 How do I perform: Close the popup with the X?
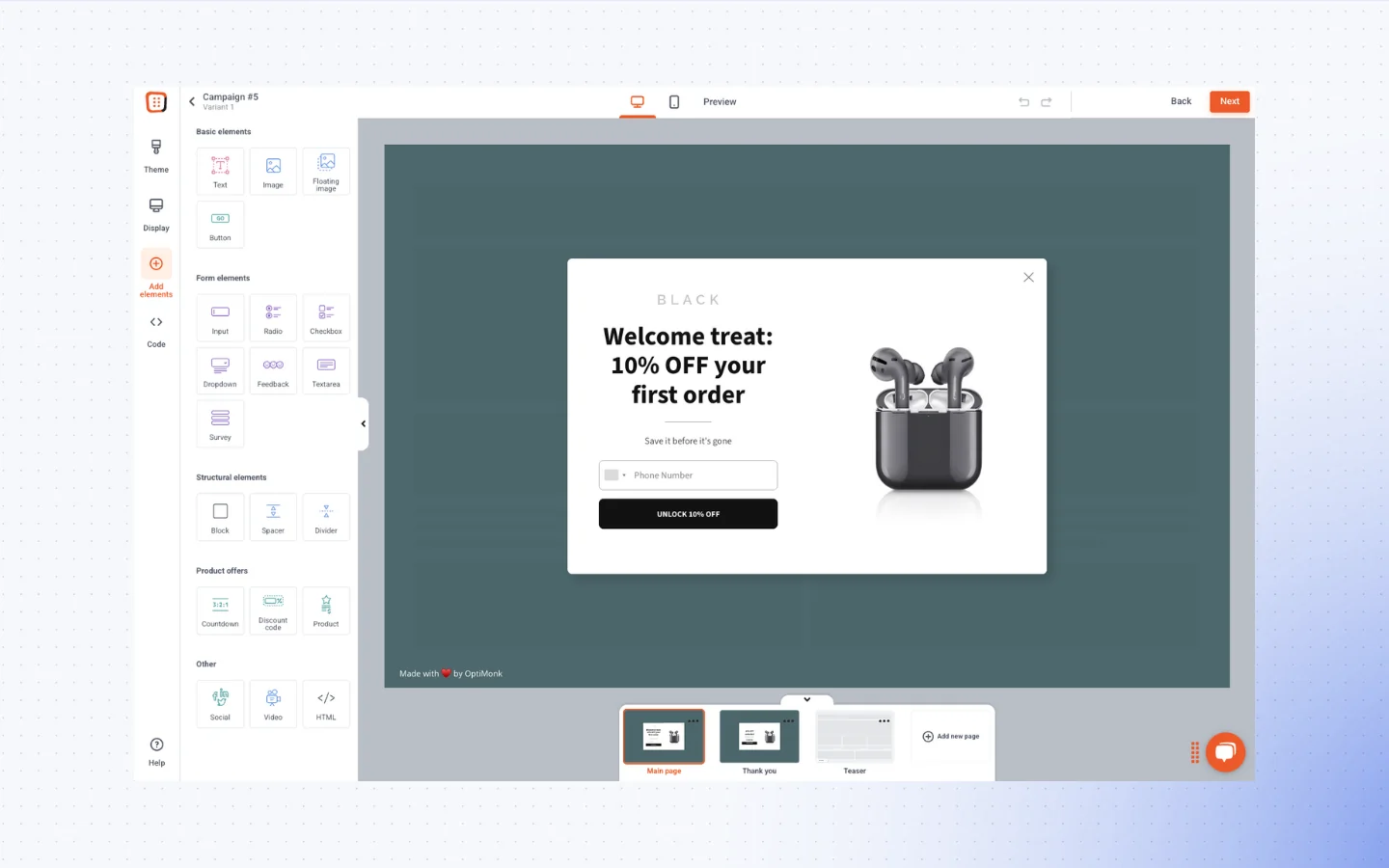[x=1028, y=278]
